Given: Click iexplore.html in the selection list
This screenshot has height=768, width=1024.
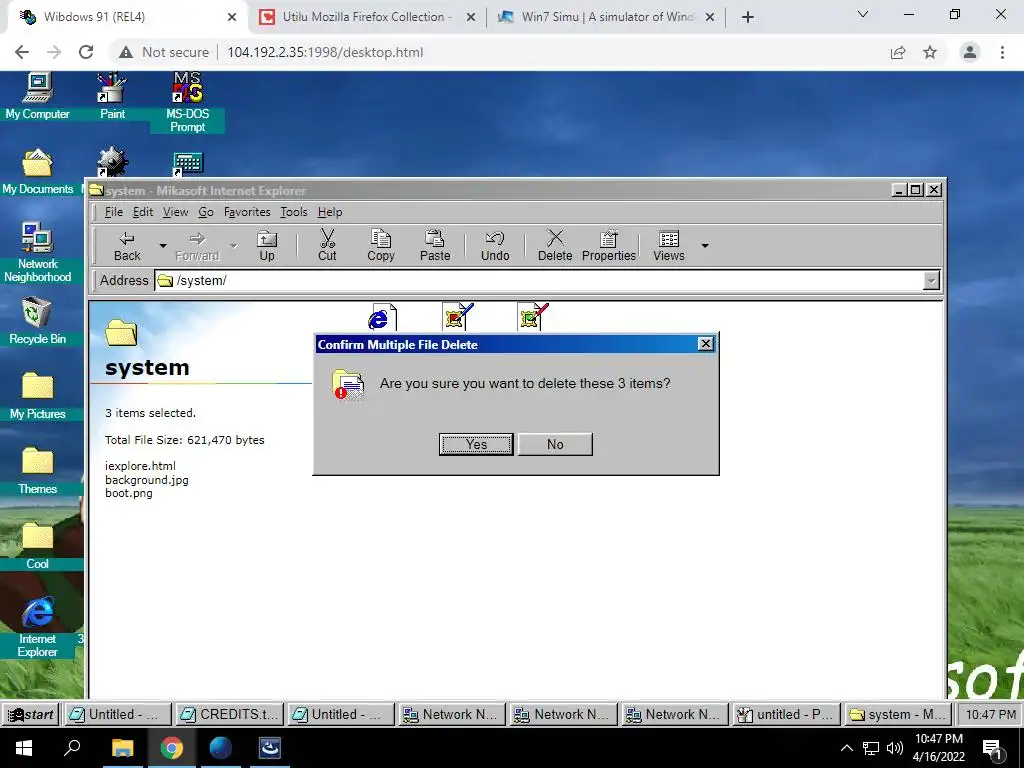Looking at the screenshot, I should click(x=140, y=466).
